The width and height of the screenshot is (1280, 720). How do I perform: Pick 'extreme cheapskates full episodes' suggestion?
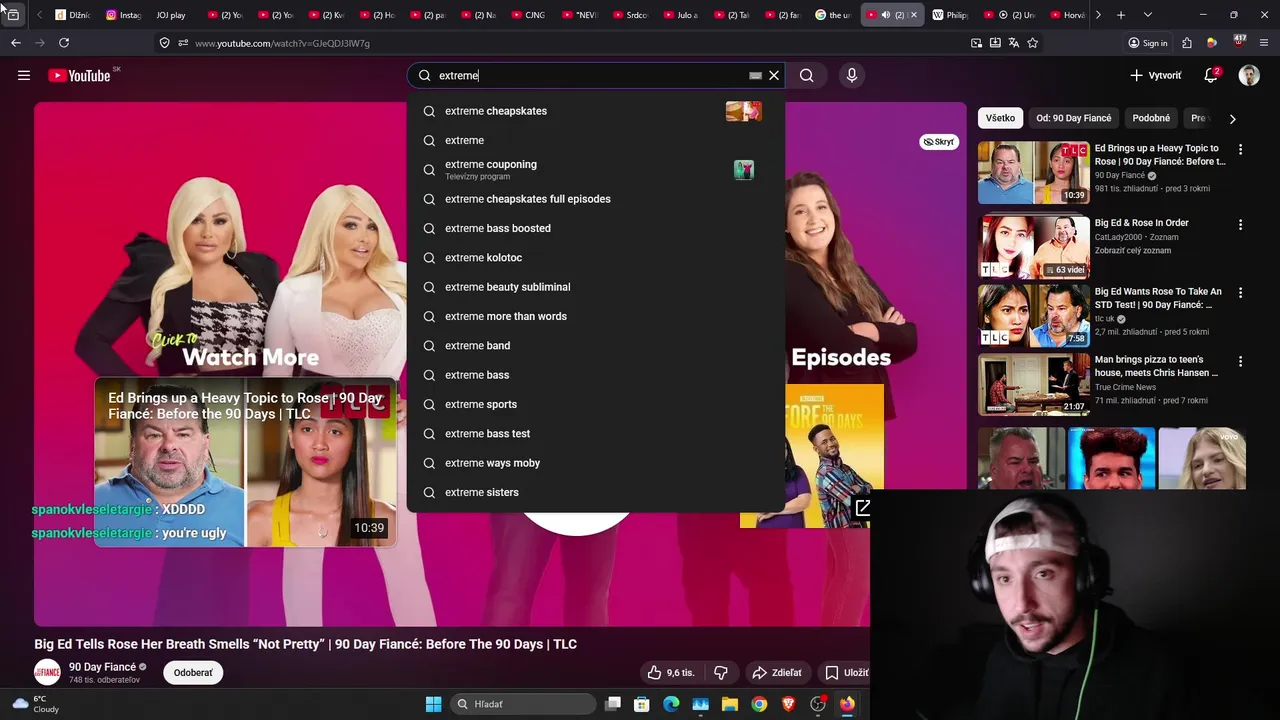pyautogui.click(x=596, y=199)
